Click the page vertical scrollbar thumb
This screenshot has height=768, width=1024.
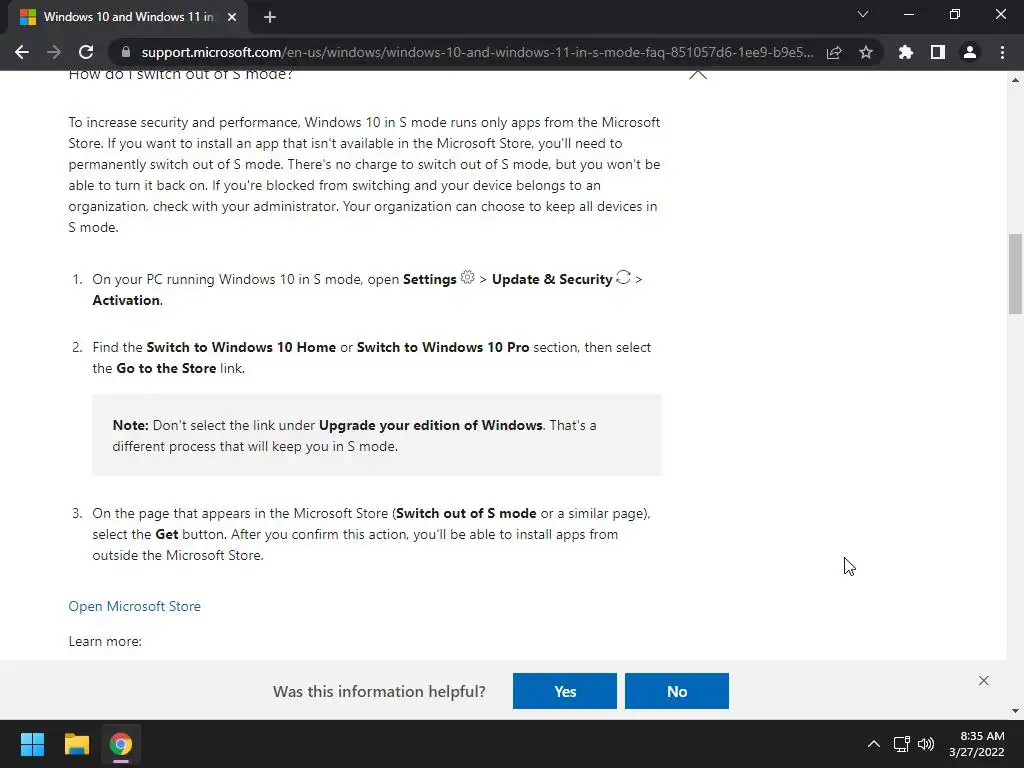[x=1015, y=274]
